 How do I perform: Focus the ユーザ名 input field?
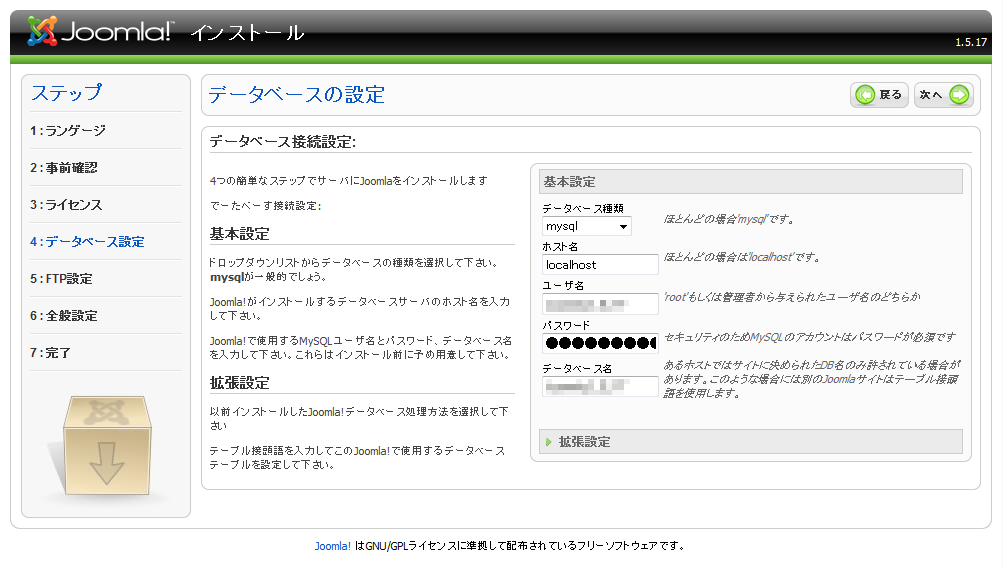[600, 304]
